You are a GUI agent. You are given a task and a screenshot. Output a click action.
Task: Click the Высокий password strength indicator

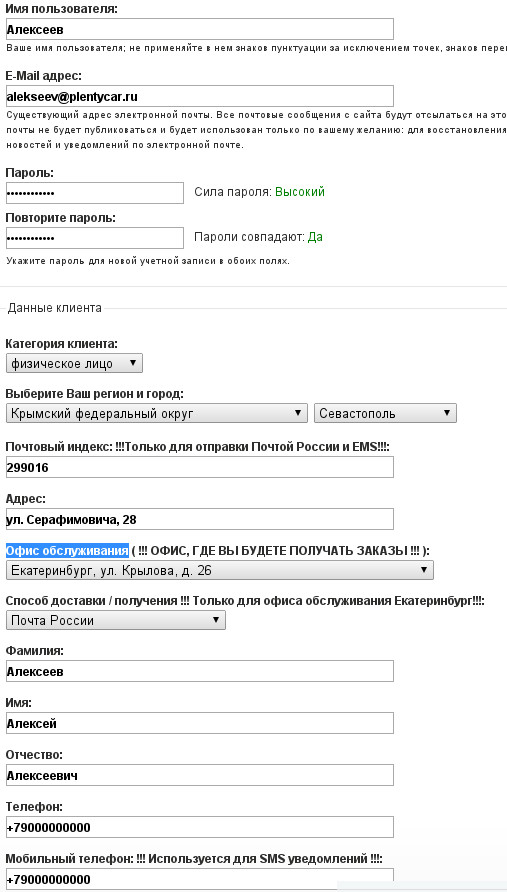point(300,192)
